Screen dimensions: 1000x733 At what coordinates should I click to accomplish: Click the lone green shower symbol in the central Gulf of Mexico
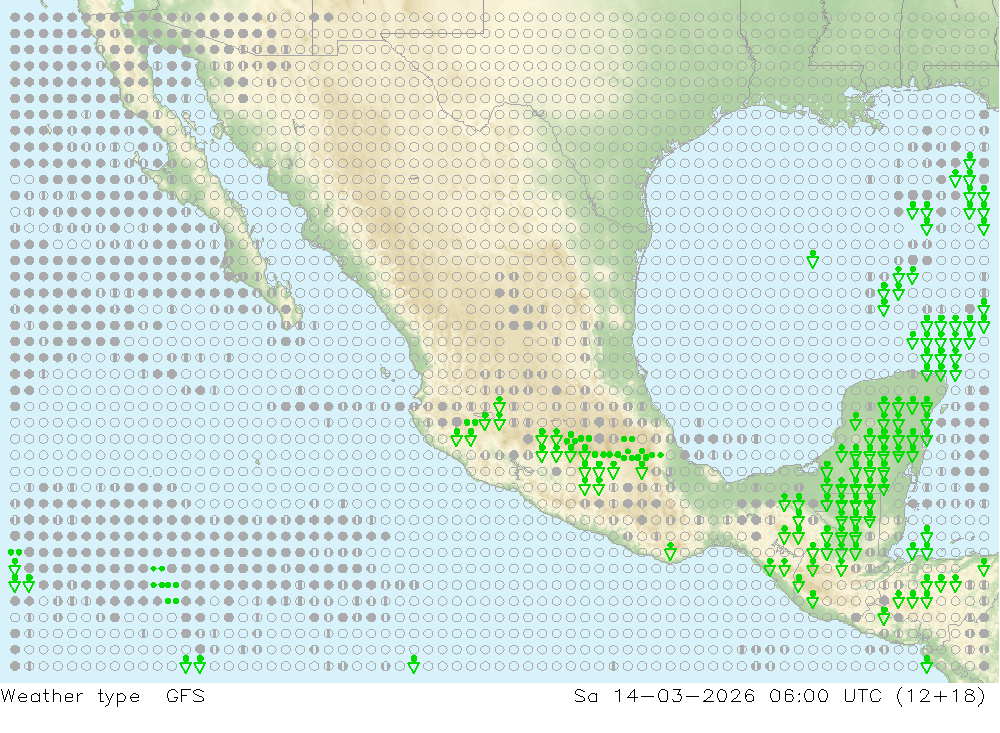(x=812, y=259)
